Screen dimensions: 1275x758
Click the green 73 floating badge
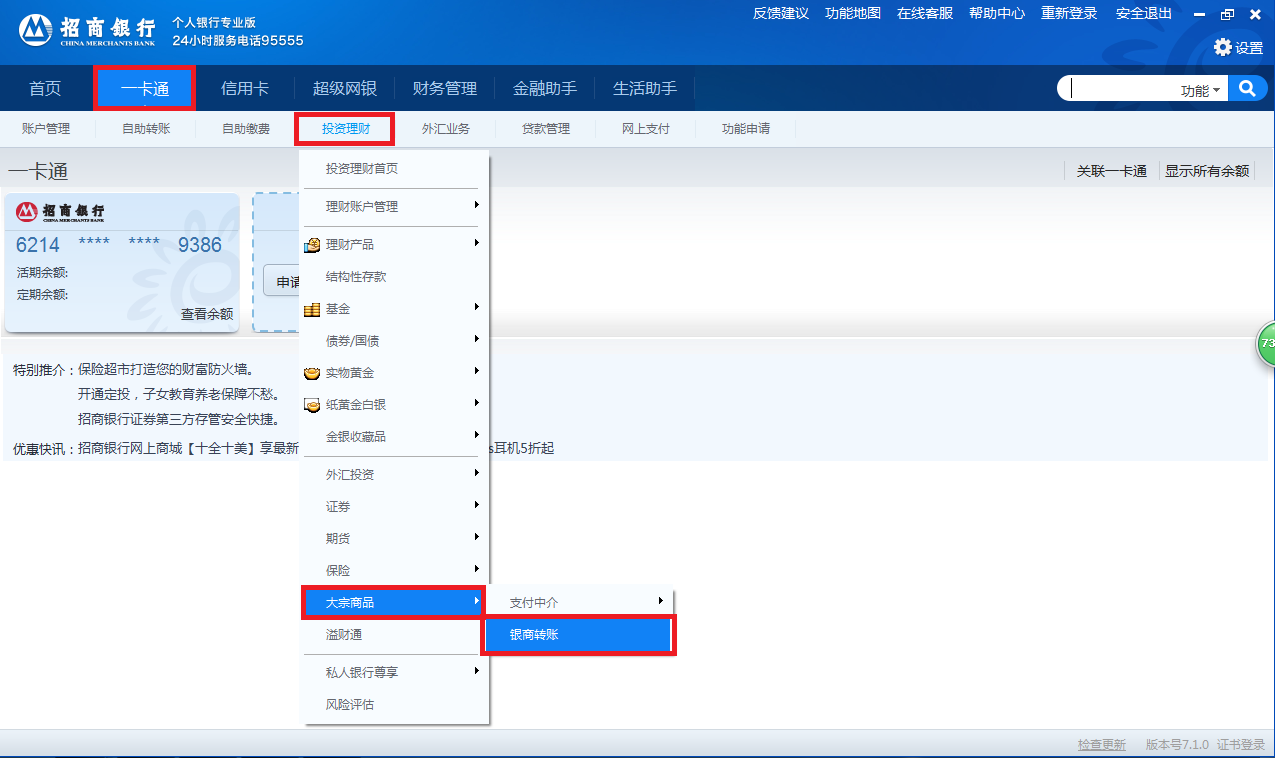pyautogui.click(x=1266, y=343)
